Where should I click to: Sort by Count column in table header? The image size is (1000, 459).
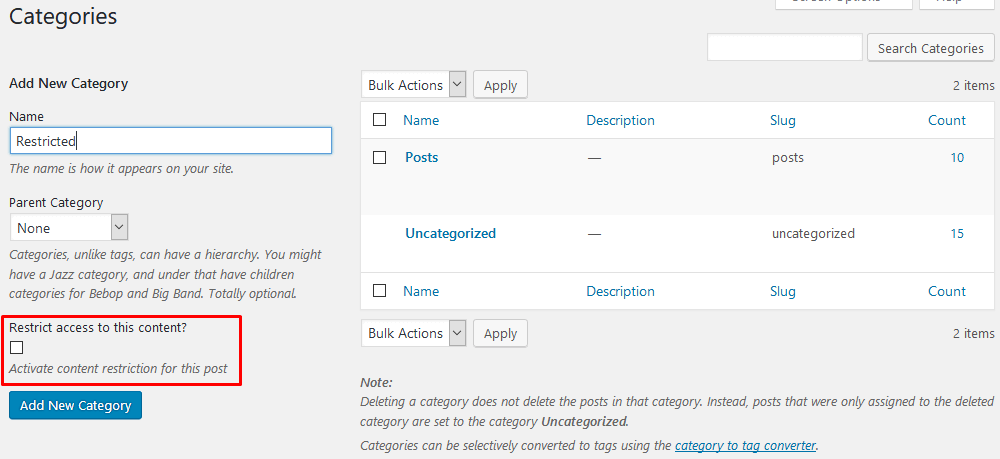pos(946,120)
